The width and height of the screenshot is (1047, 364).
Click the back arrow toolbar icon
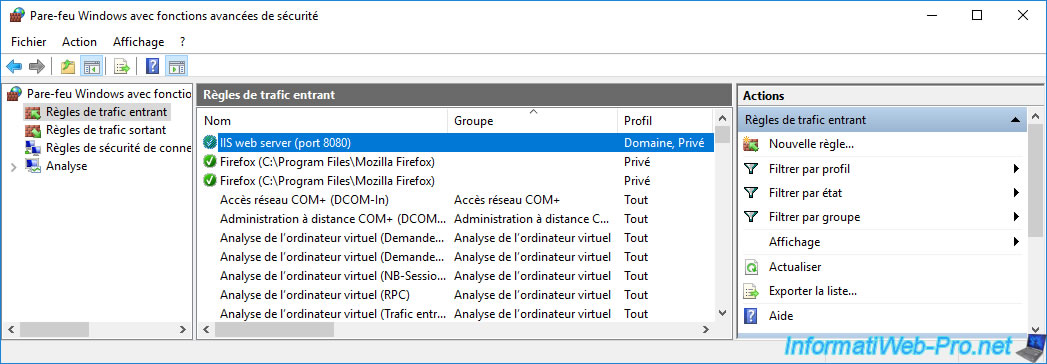tap(14, 66)
